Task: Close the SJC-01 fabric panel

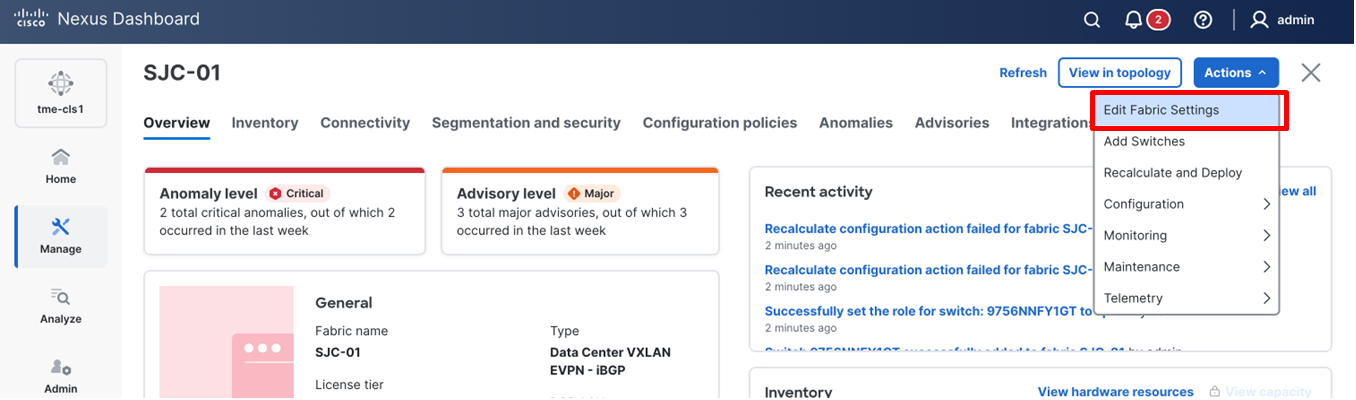Action: 1311,73
